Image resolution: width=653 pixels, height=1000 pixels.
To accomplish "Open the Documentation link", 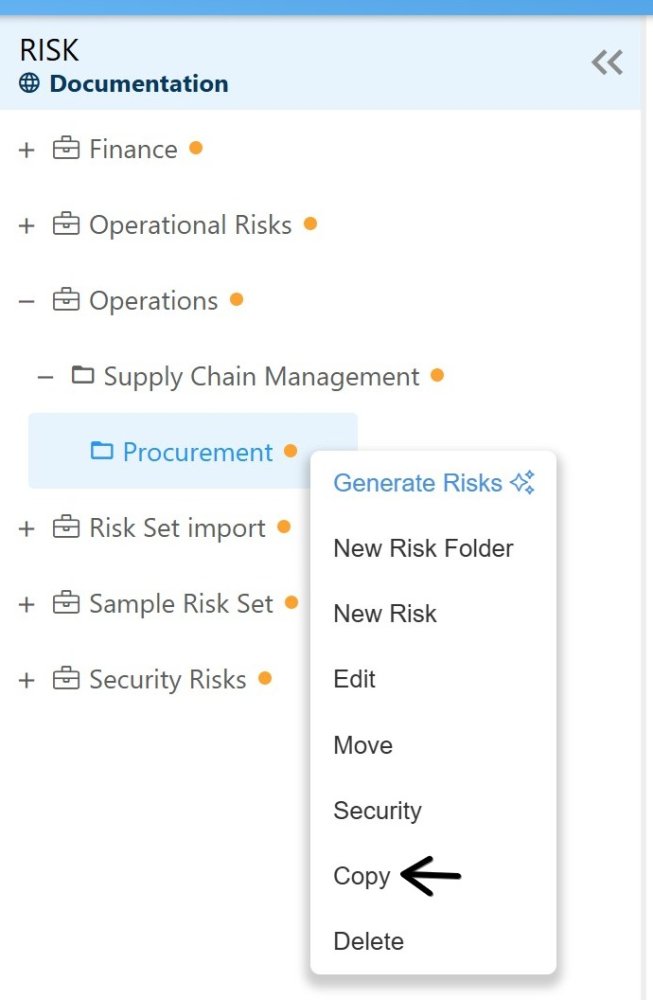I will click(139, 84).
